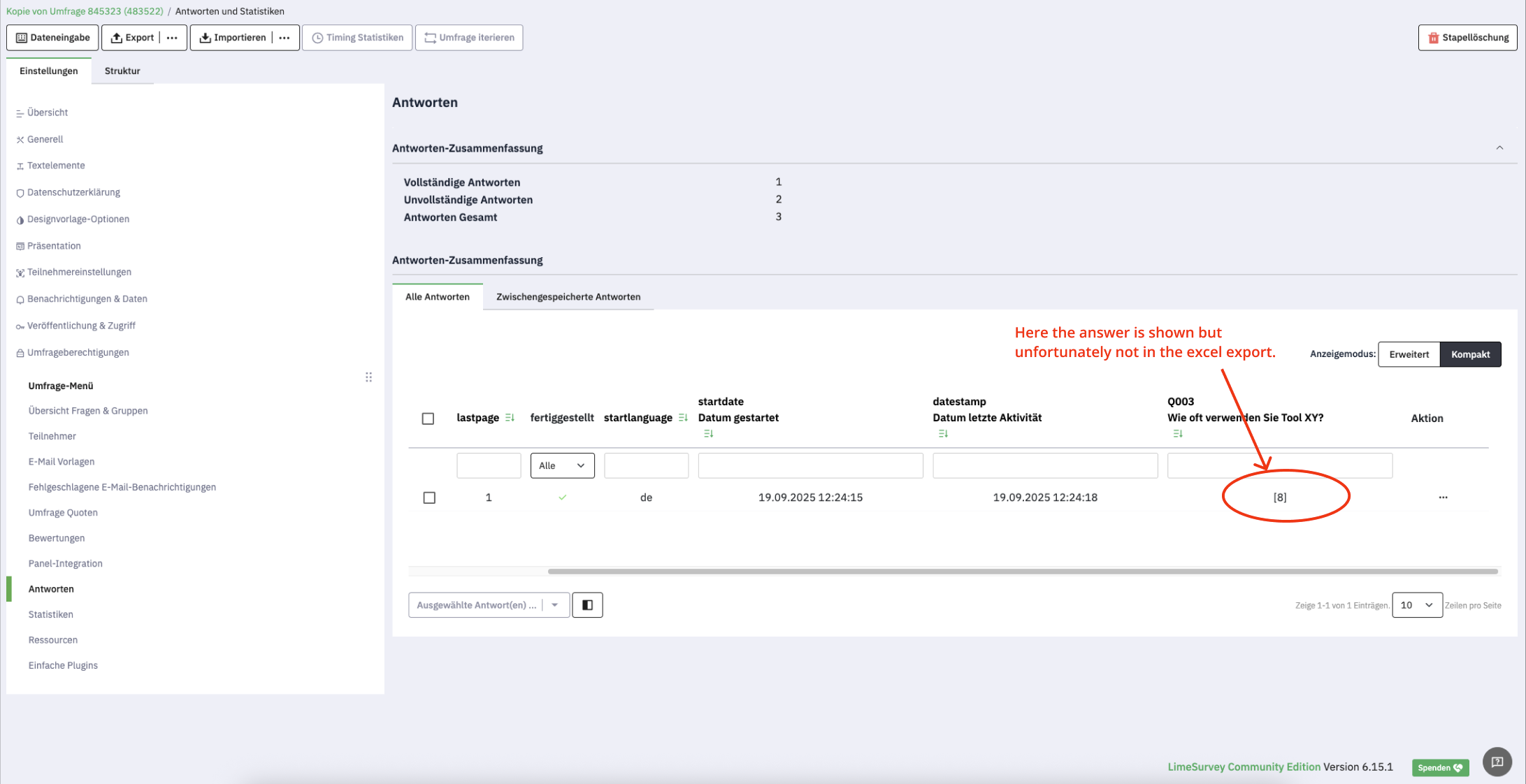
Task: Sort by startdate using its sort icon
Action: pyautogui.click(x=708, y=434)
